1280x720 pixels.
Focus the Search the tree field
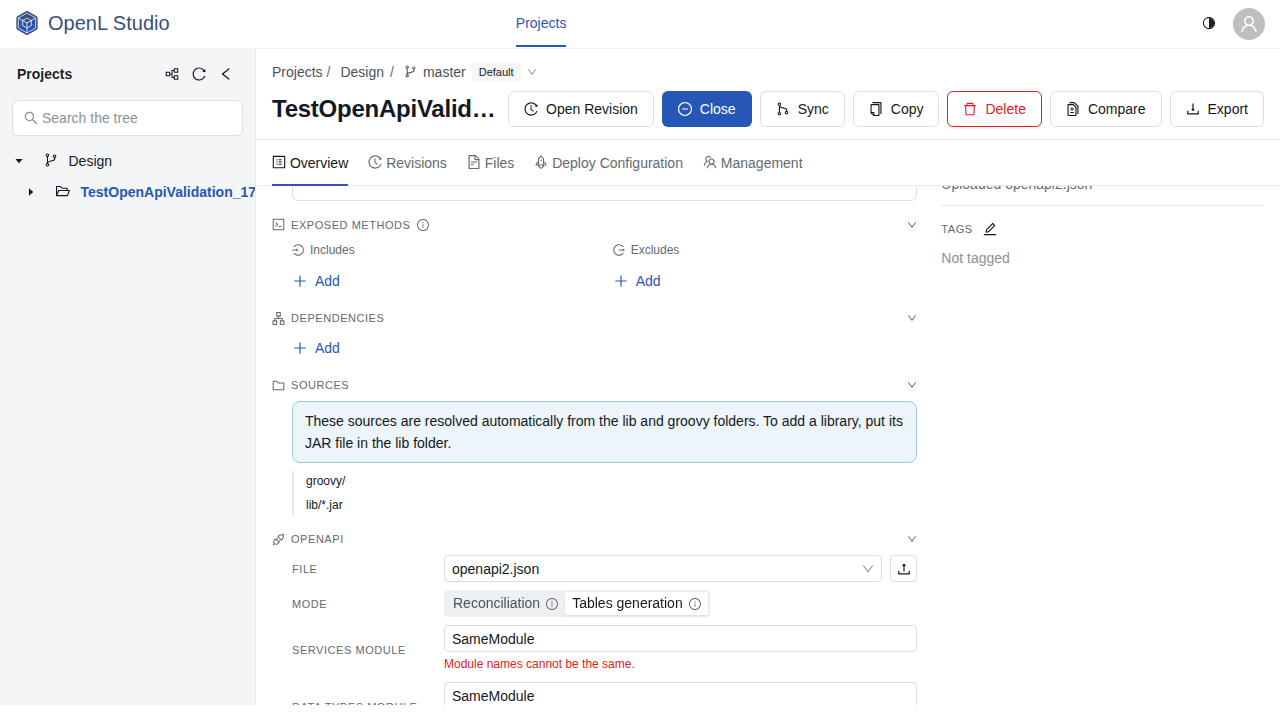pos(127,118)
